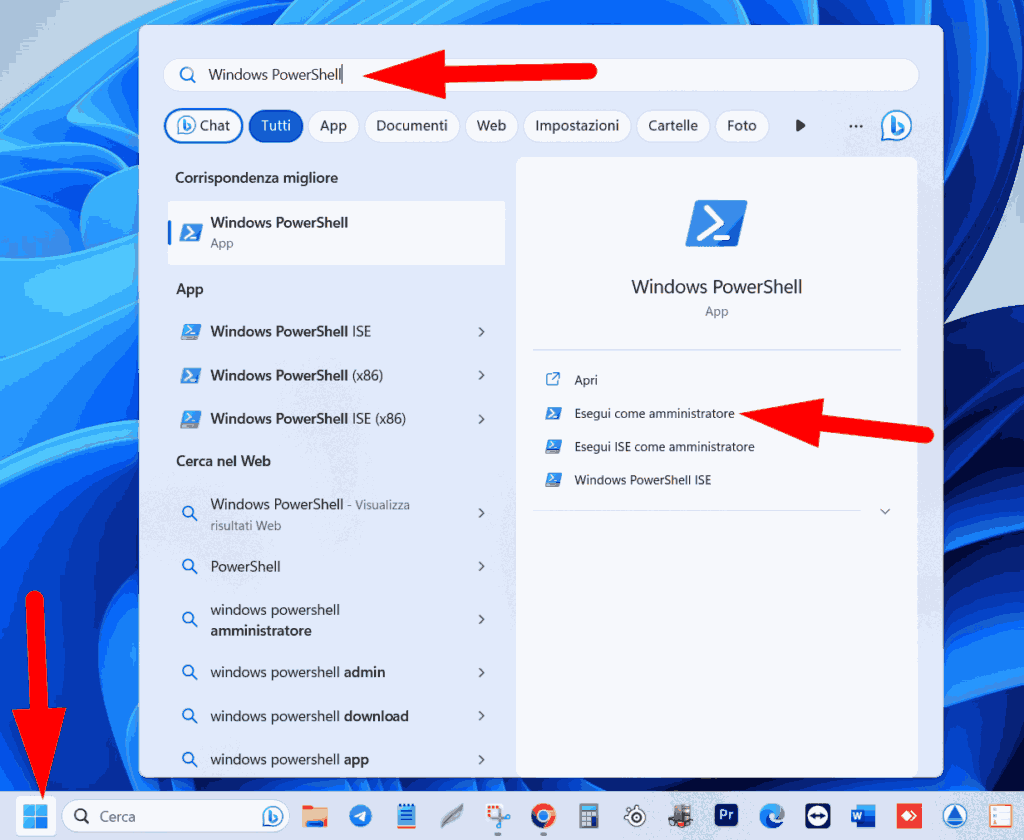The image size is (1024, 840).
Task: Click the Windows Start button
Action: (x=35, y=815)
